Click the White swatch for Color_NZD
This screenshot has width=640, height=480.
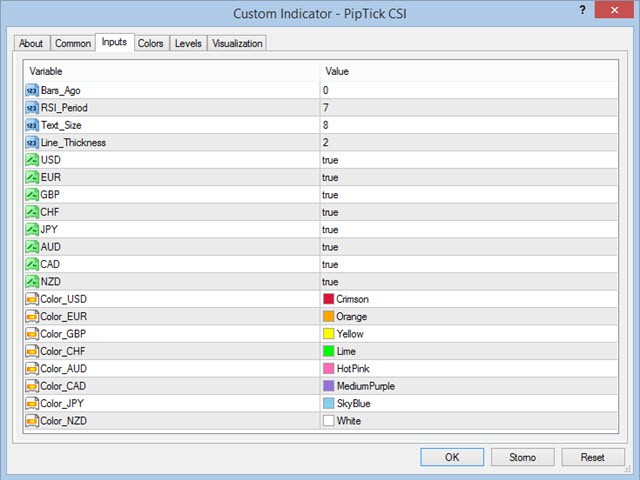point(329,421)
